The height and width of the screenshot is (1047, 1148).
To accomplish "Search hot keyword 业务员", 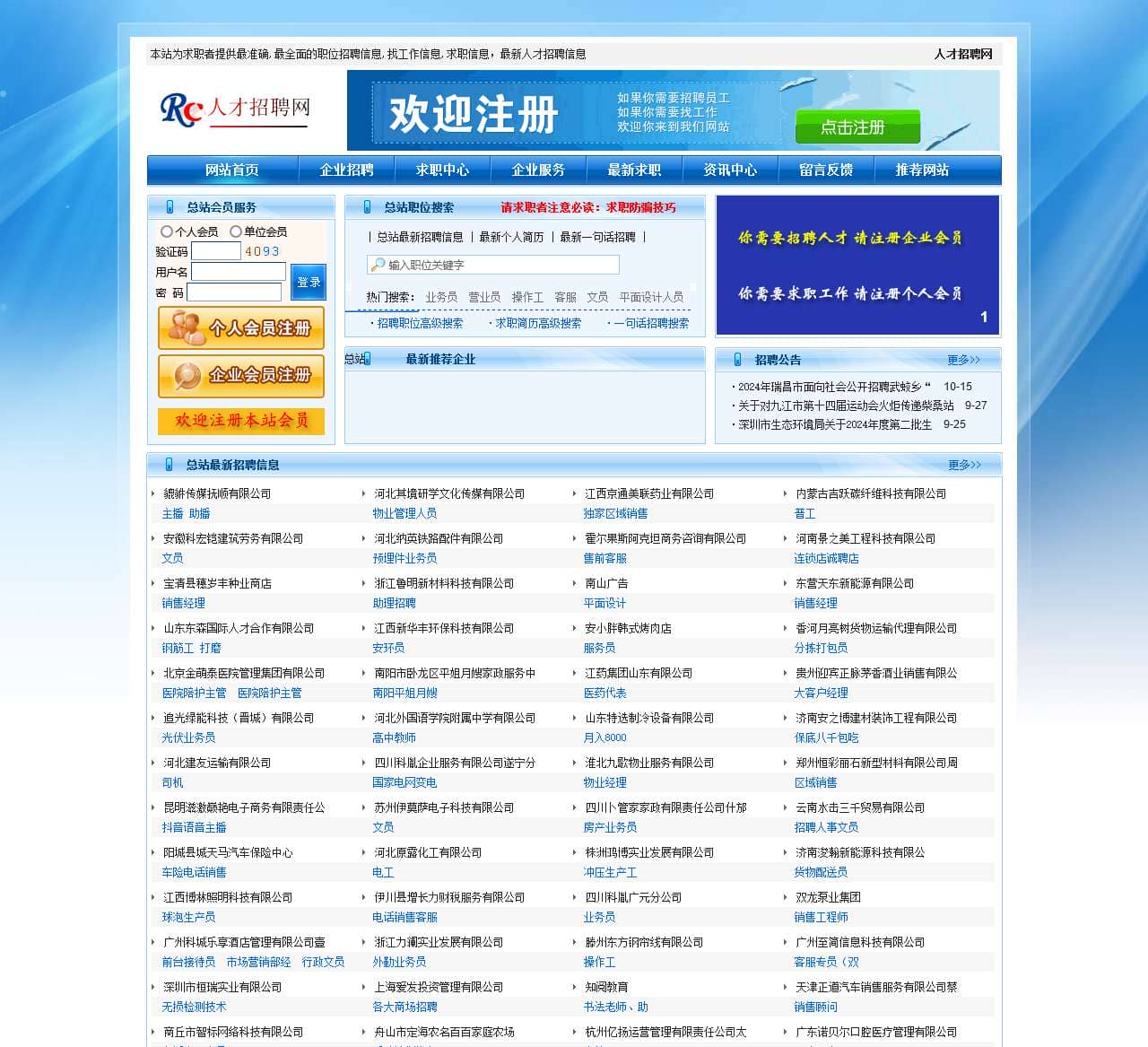I will (x=441, y=297).
